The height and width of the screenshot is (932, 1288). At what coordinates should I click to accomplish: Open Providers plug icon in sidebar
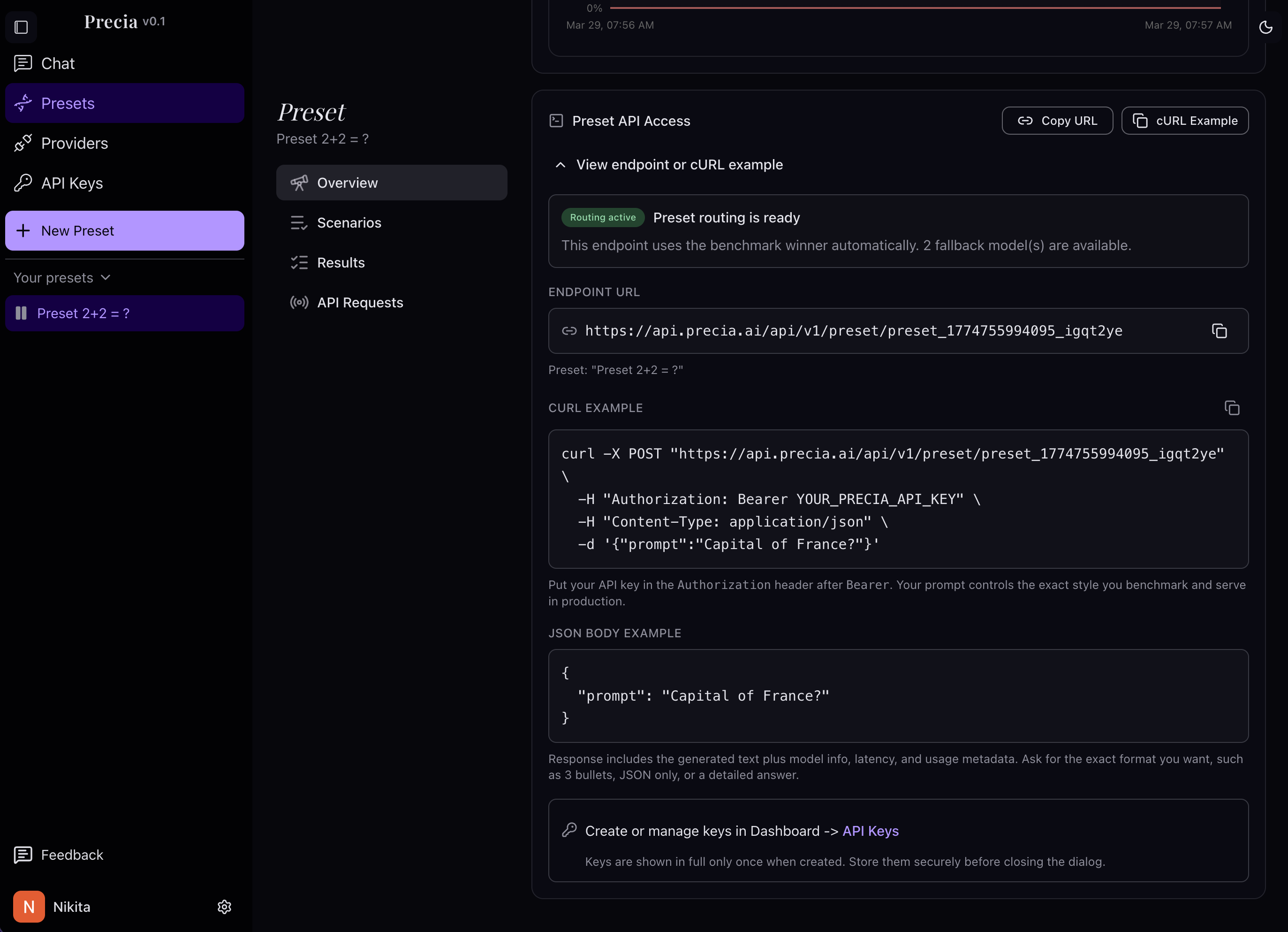(x=23, y=143)
